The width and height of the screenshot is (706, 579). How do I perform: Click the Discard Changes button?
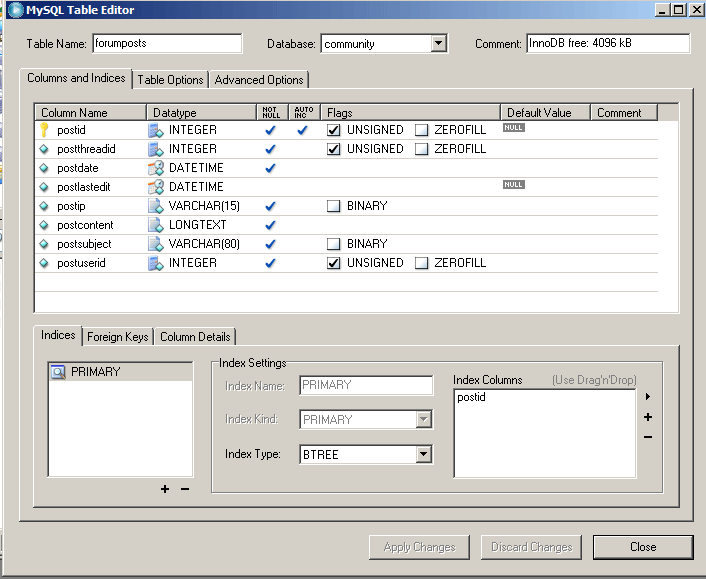pyautogui.click(x=531, y=547)
